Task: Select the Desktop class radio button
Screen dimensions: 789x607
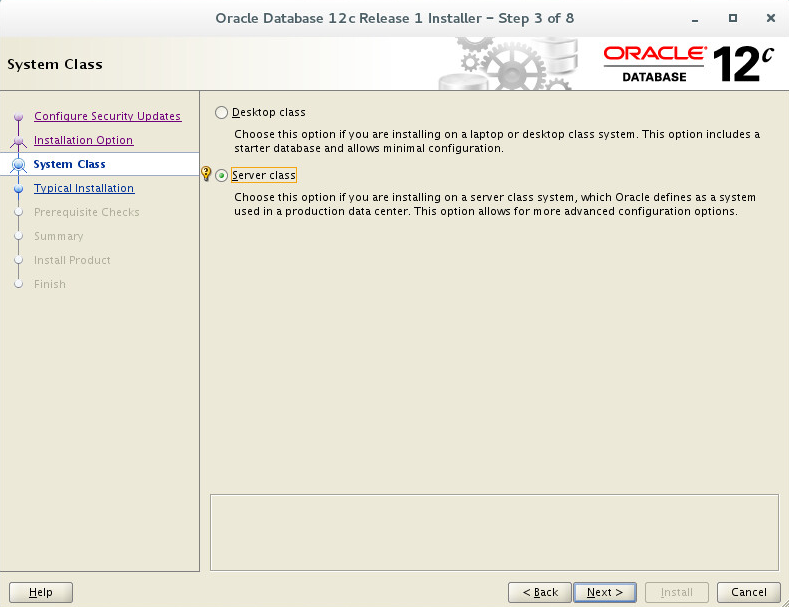Action: 221,112
